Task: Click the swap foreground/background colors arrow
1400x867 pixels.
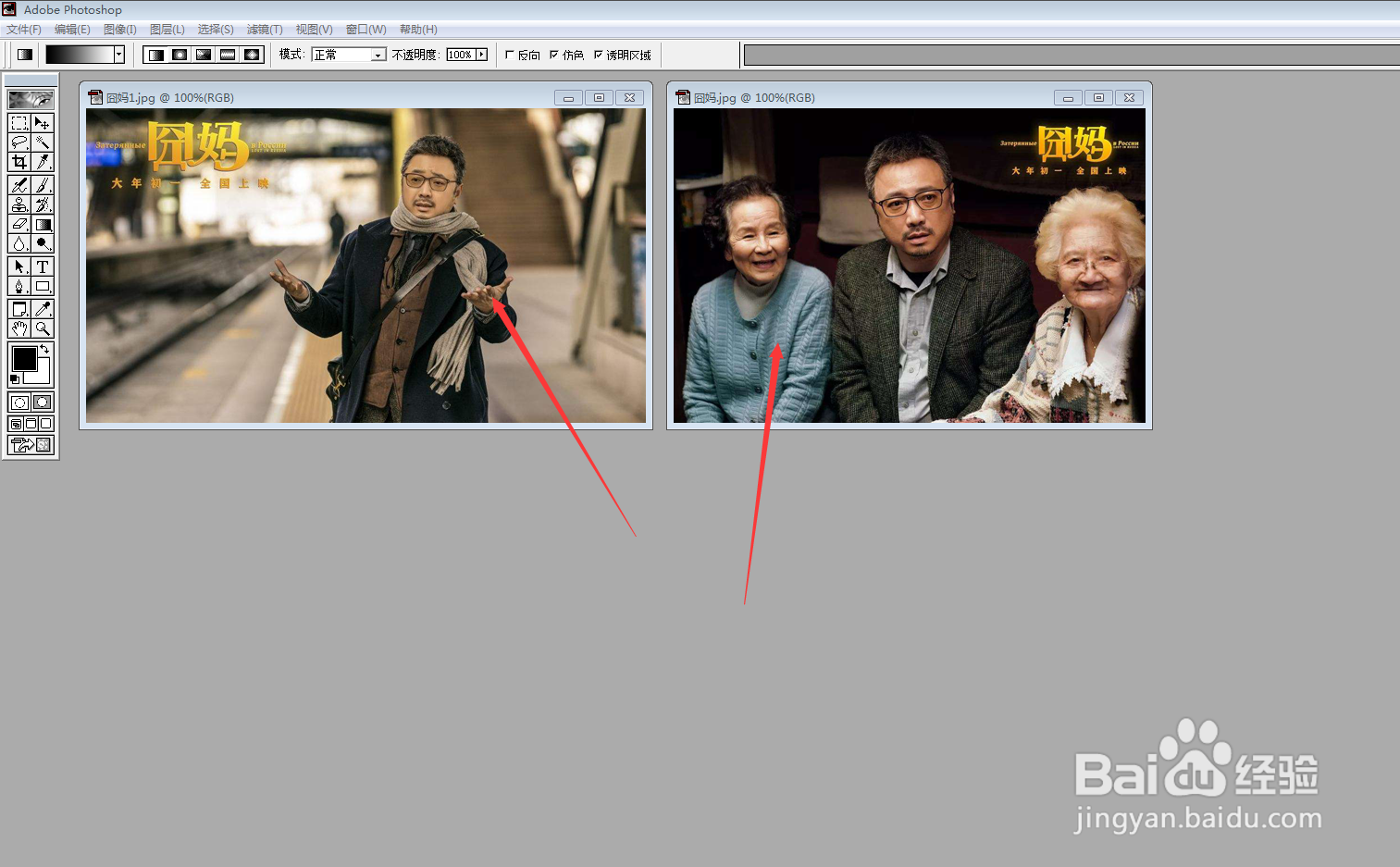Action: [x=44, y=349]
